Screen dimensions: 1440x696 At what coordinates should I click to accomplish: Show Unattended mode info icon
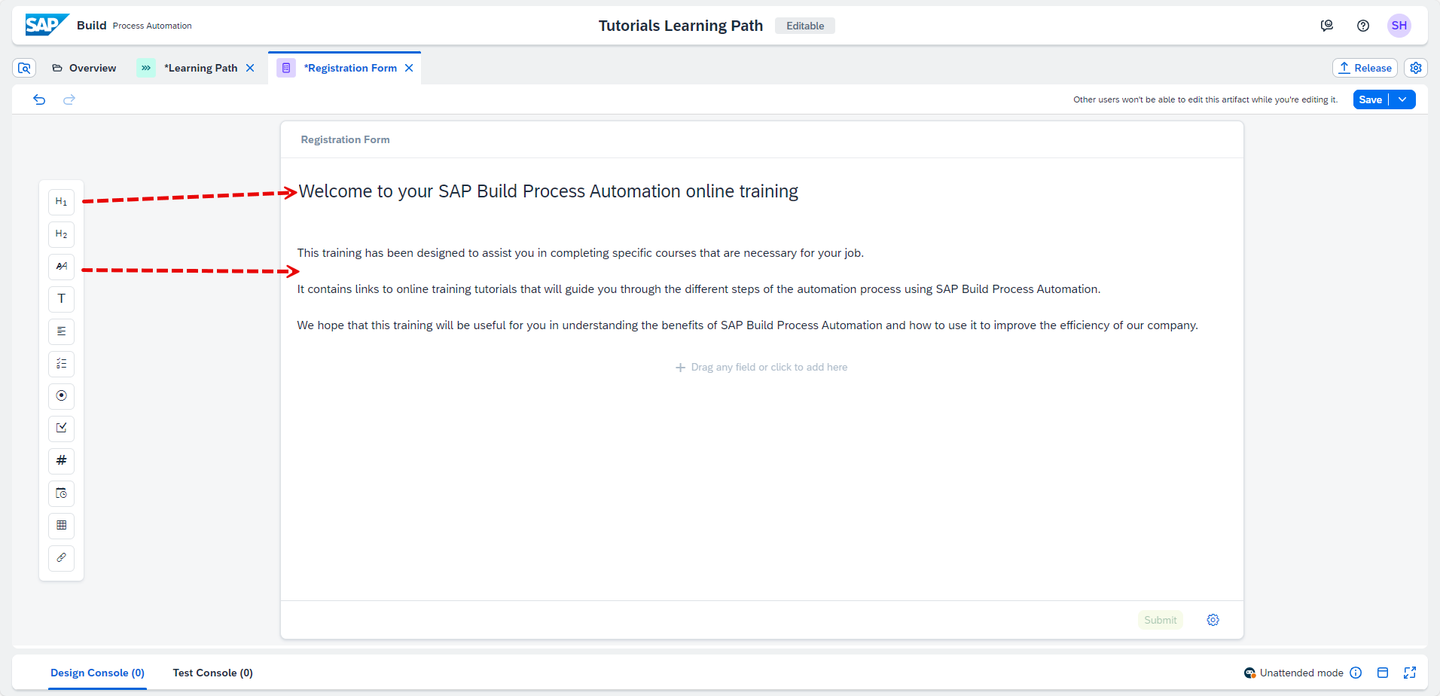click(x=1356, y=673)
